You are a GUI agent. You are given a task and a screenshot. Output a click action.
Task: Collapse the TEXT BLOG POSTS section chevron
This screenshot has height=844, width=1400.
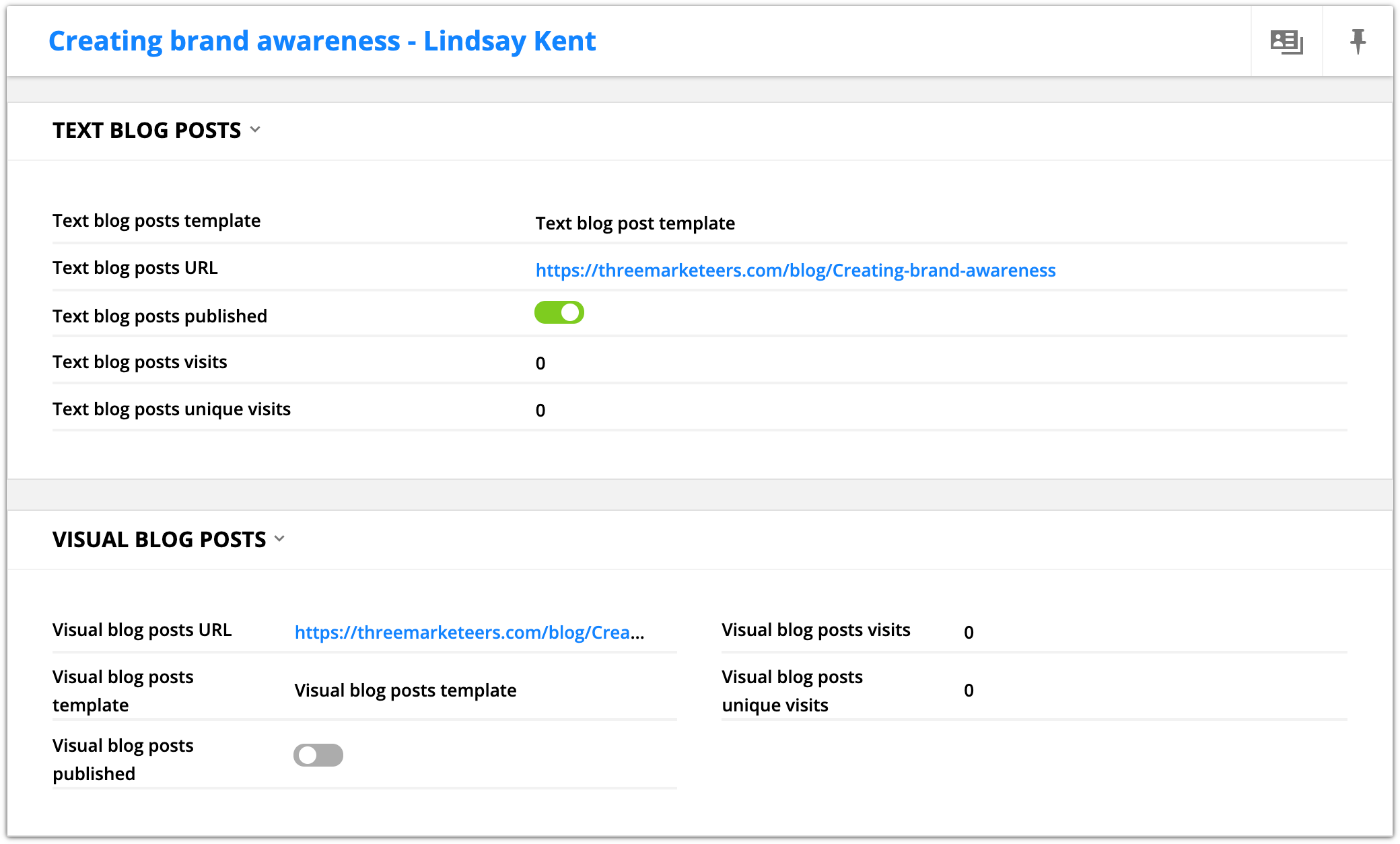[255, 129]
